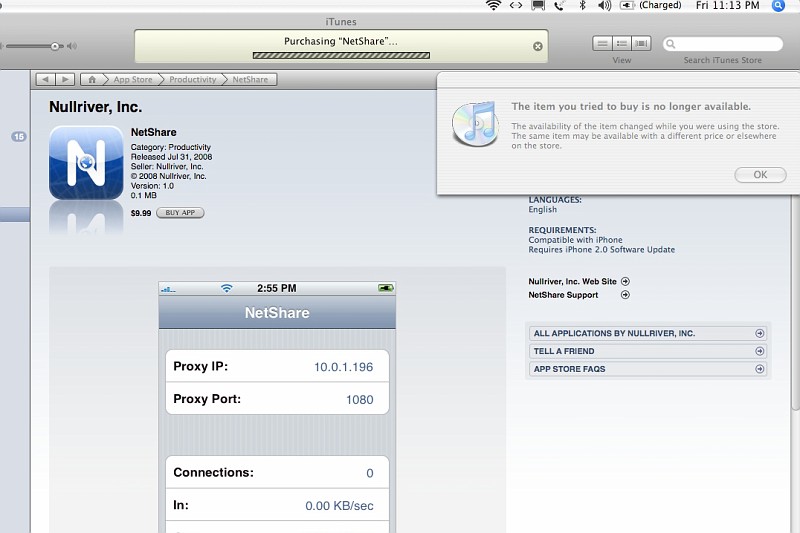Open Nullriver, Inc. Web Site arrow
800x533 pixels.
625,281
